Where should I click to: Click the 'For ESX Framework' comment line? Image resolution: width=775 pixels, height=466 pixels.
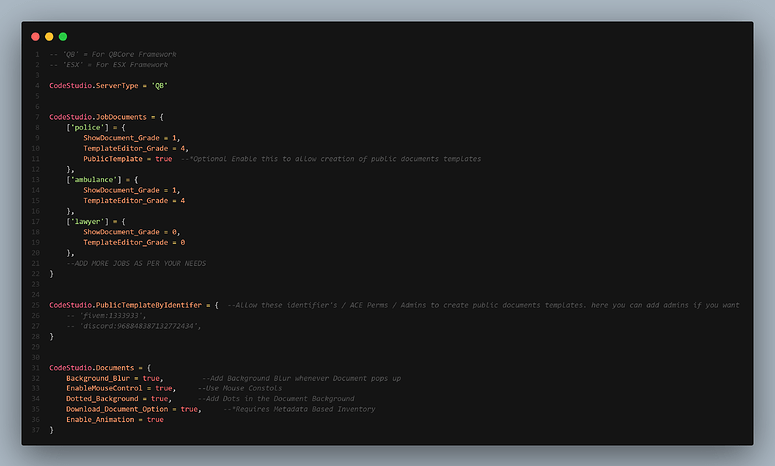(x=108, y=65)
